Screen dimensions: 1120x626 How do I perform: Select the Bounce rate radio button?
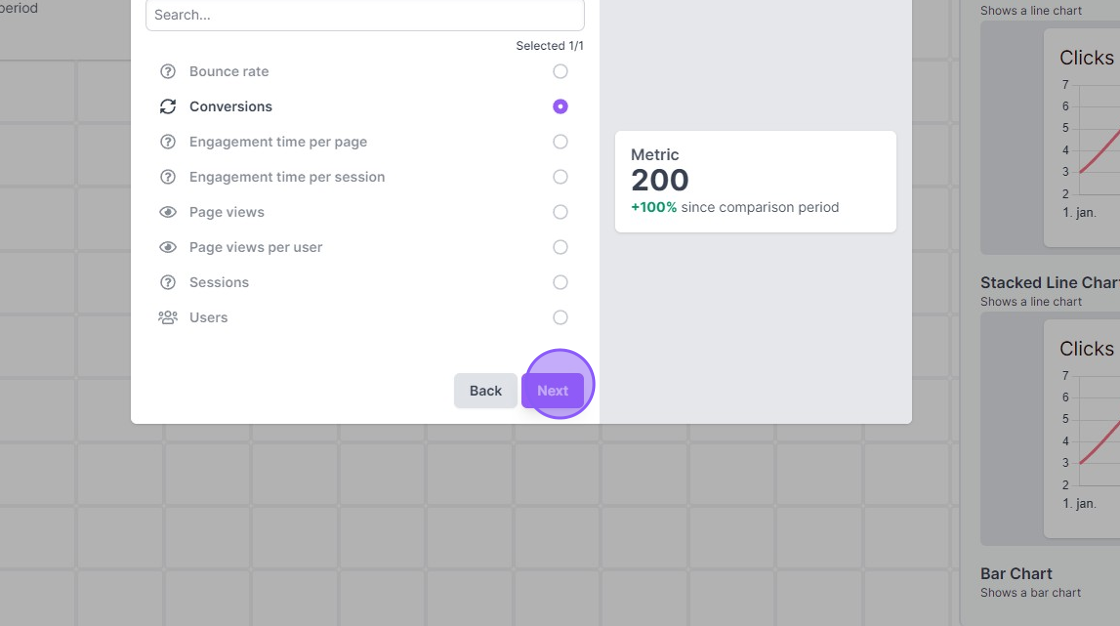point(560,71)
